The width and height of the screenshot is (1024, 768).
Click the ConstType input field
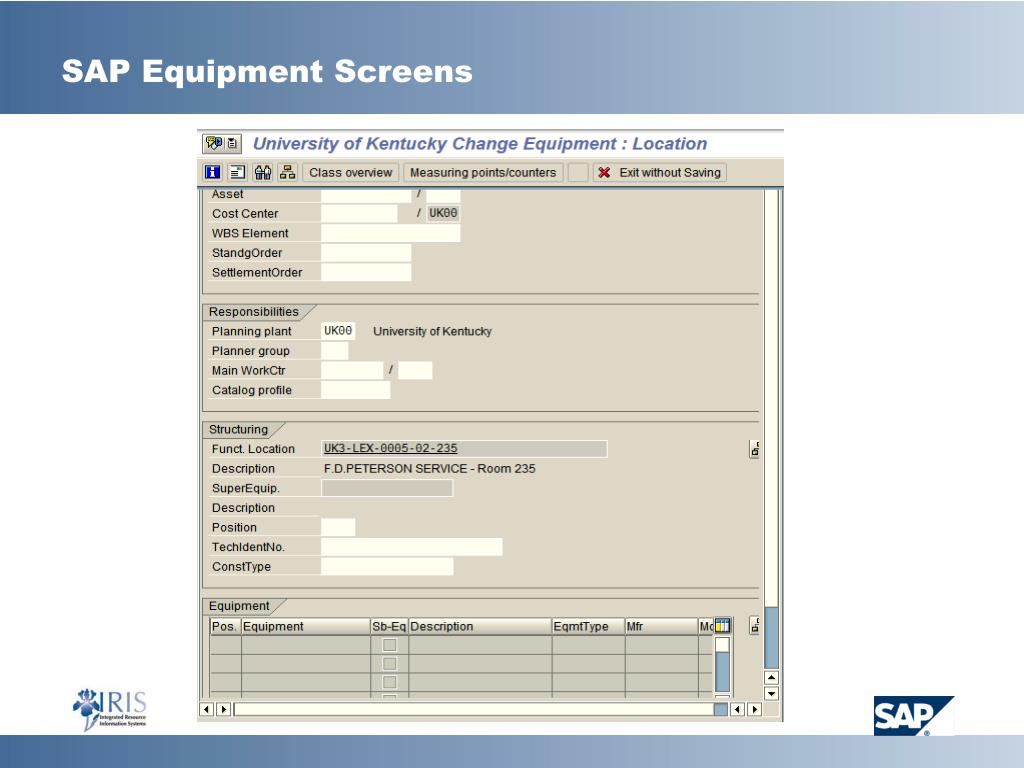387,566
